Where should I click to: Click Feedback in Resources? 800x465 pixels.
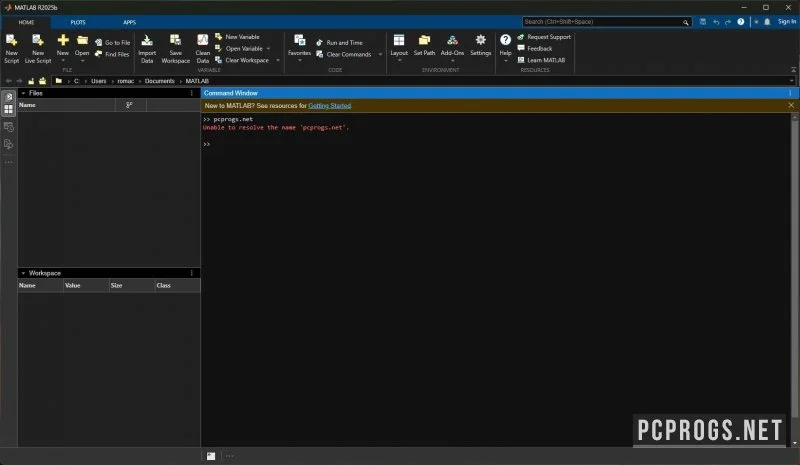point(535,48)
